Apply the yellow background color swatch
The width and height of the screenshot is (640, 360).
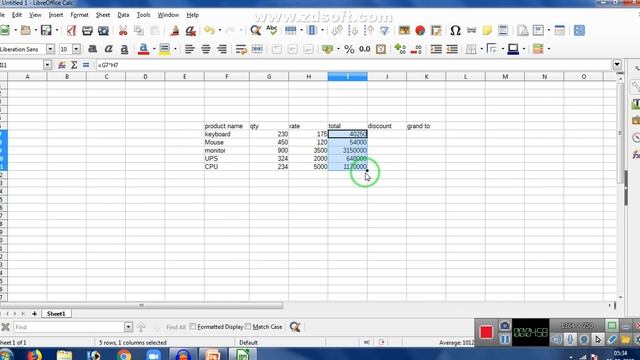click(164, 49)
